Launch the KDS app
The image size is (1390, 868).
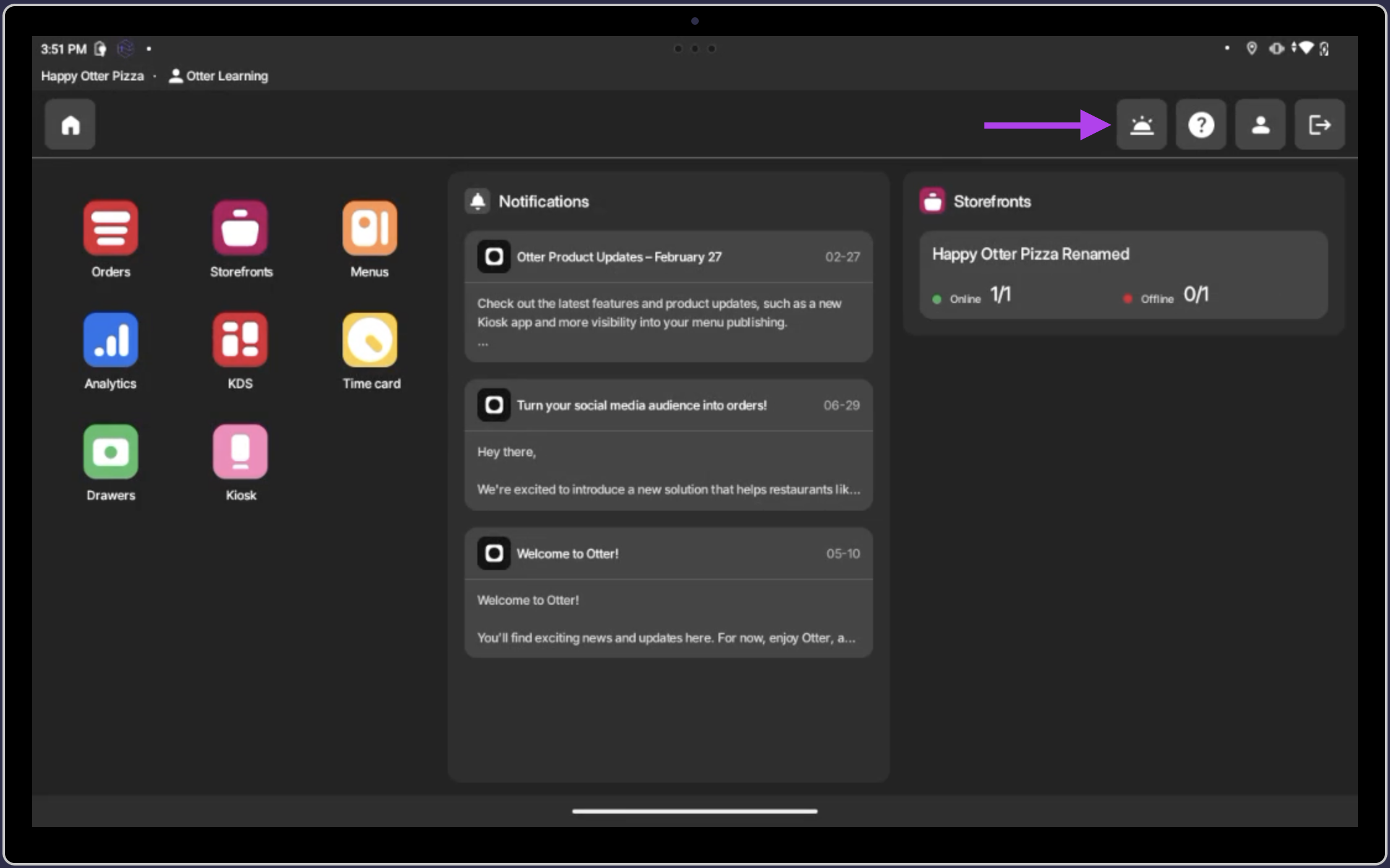[x=241, y=340]
